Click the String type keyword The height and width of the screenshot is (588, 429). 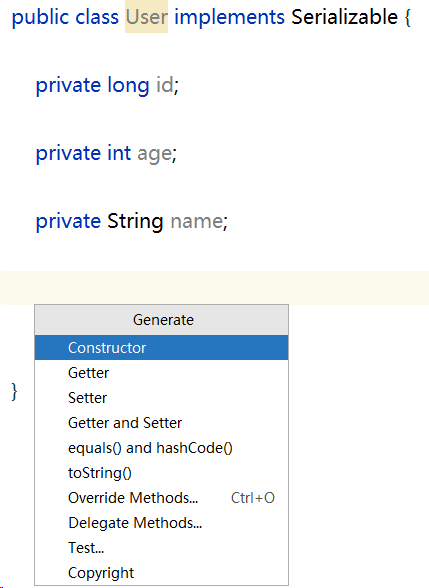[135, 222]
